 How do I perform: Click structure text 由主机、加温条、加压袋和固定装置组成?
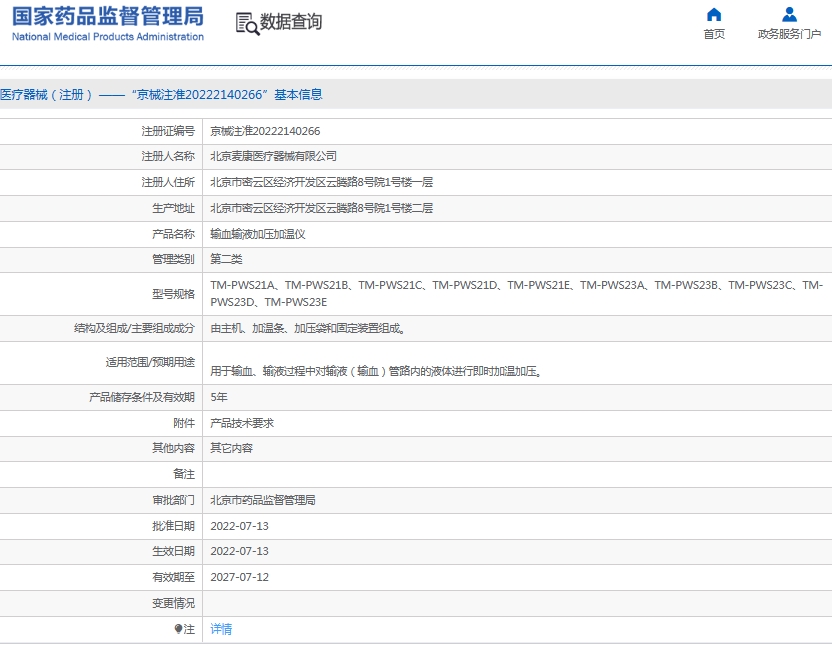tap(308, 328)
